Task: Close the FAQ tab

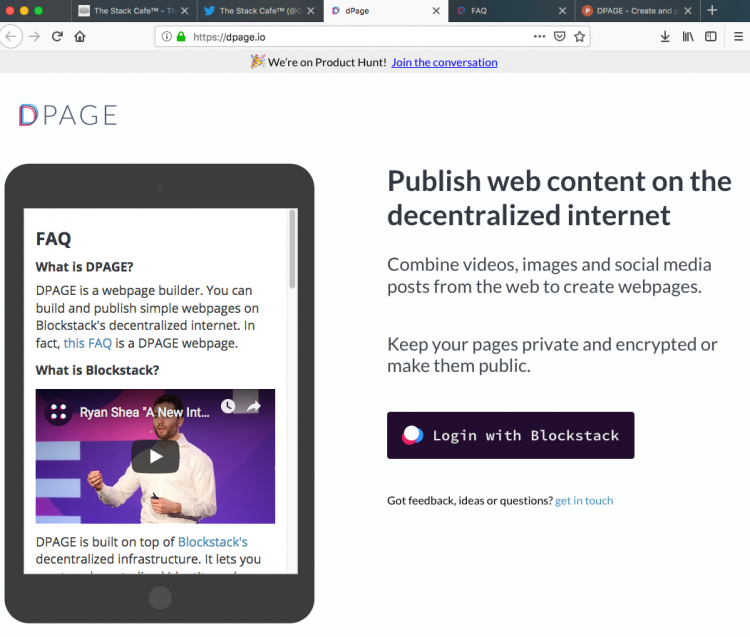Action: pos(562,11)
